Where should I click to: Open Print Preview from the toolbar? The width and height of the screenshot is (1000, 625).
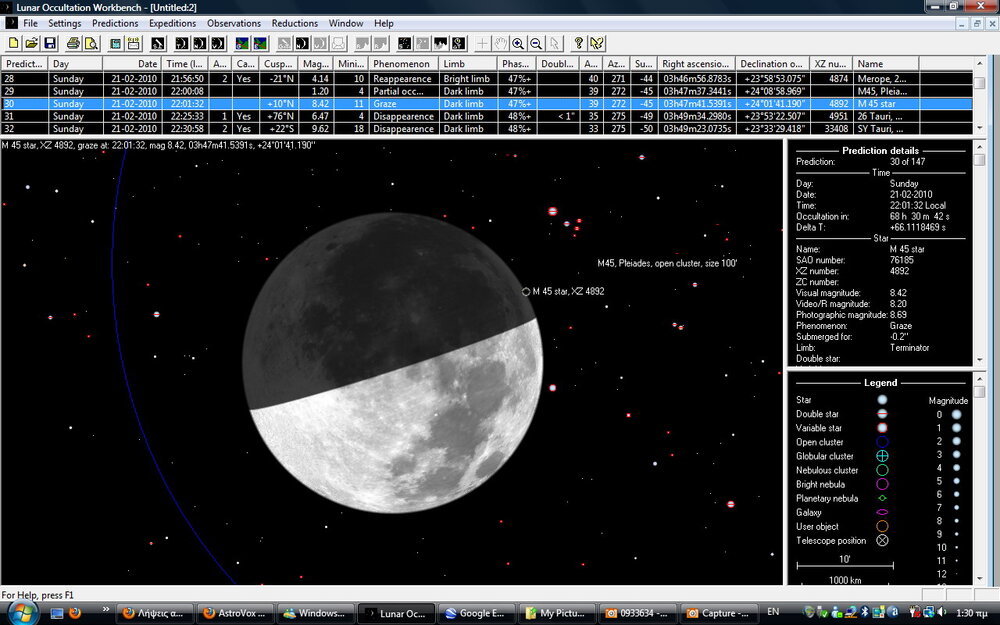tap(91, 43)
